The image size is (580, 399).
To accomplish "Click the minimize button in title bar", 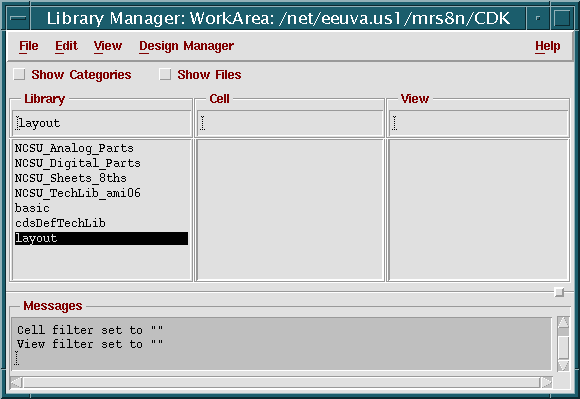I will click(538, 18).
